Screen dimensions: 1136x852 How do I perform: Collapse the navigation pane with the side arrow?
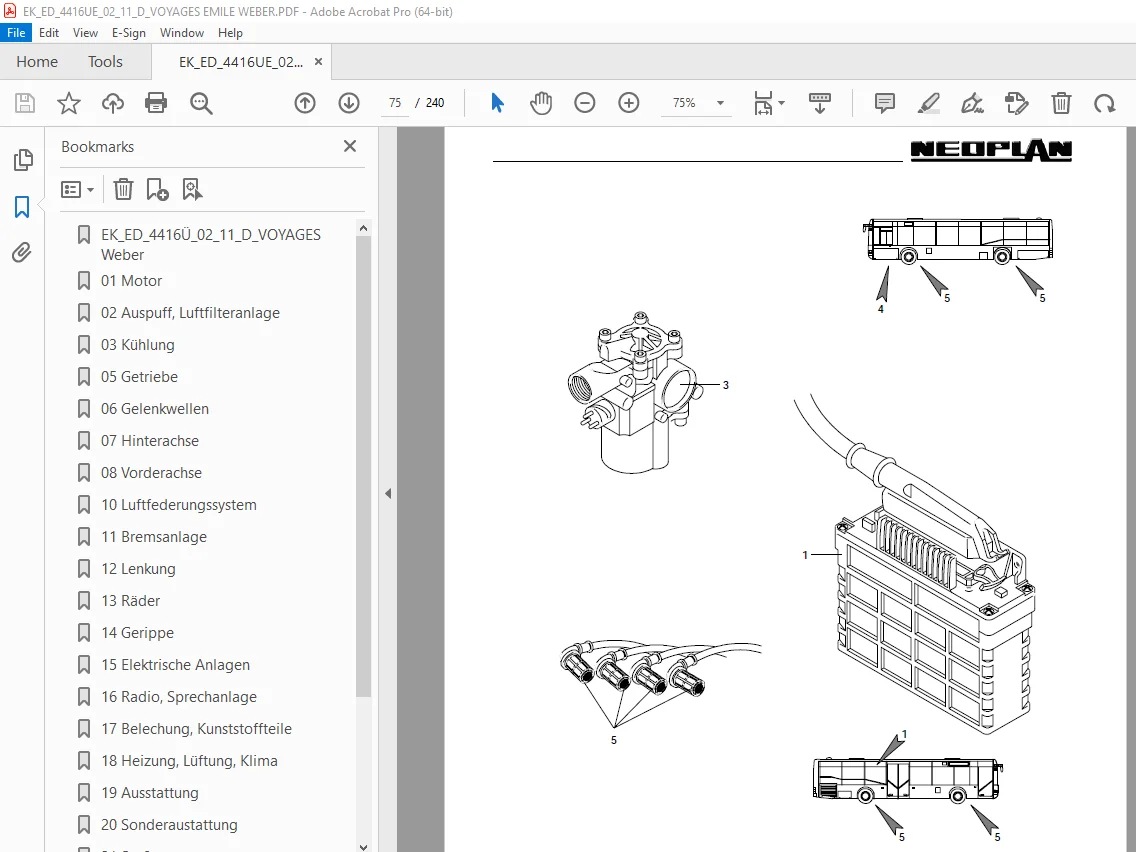(388, 493)
